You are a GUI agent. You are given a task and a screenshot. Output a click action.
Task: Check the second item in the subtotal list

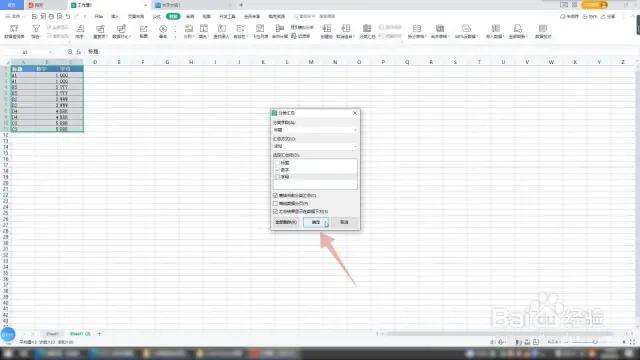[278, 170]
